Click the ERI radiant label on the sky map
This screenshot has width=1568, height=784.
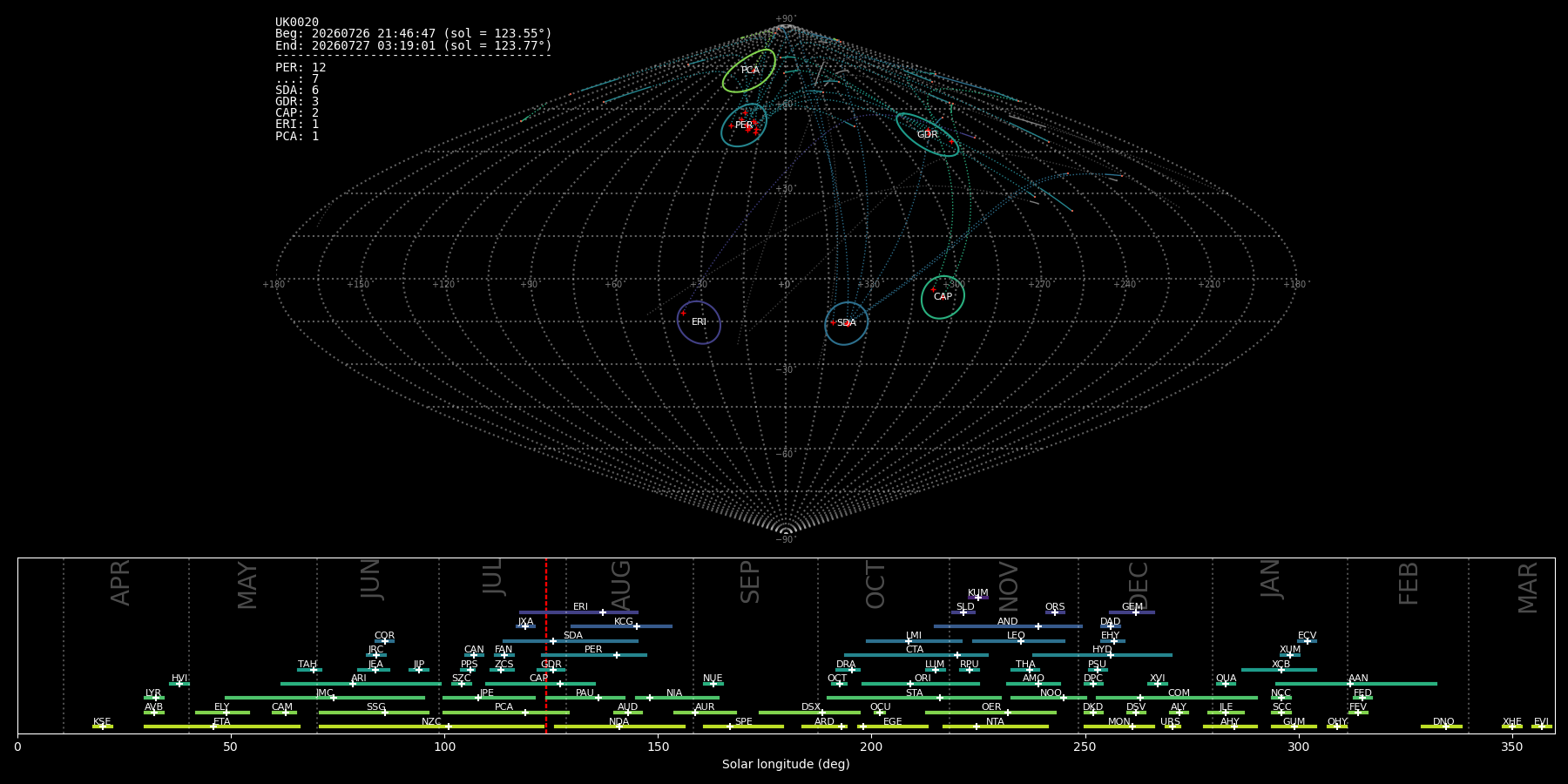click(699, 322)
